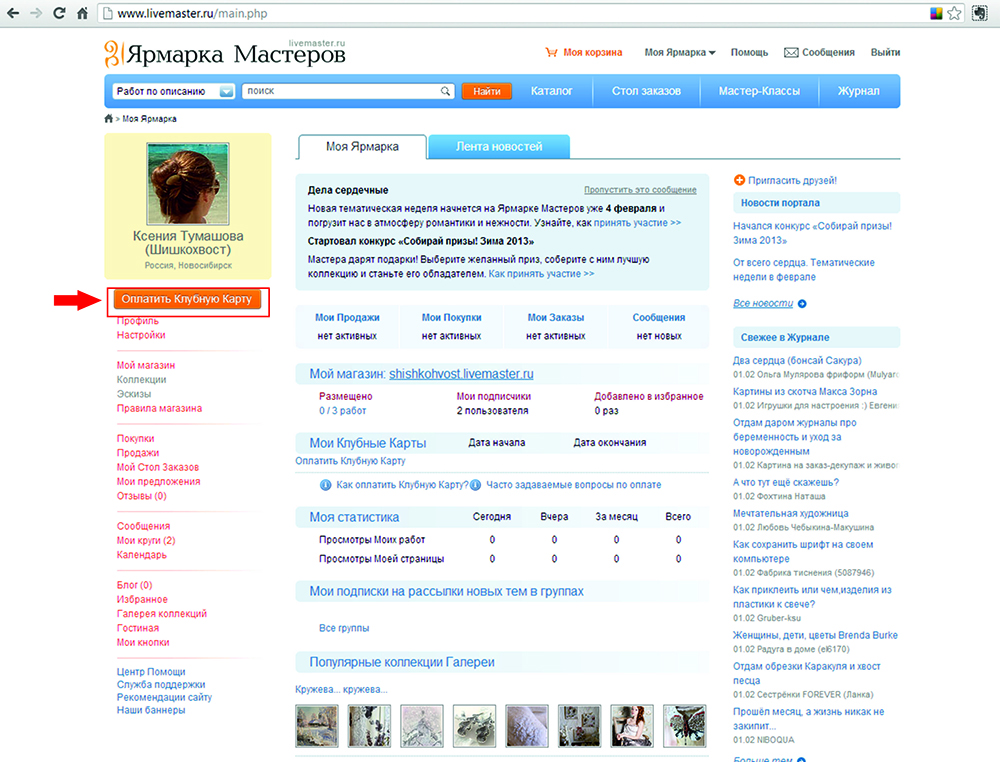Open the Работ по описанию search type dropdown
Image resolution: width=1000 pixels, height=762 pixels.
pyautogui.click(x=174, y=91)
